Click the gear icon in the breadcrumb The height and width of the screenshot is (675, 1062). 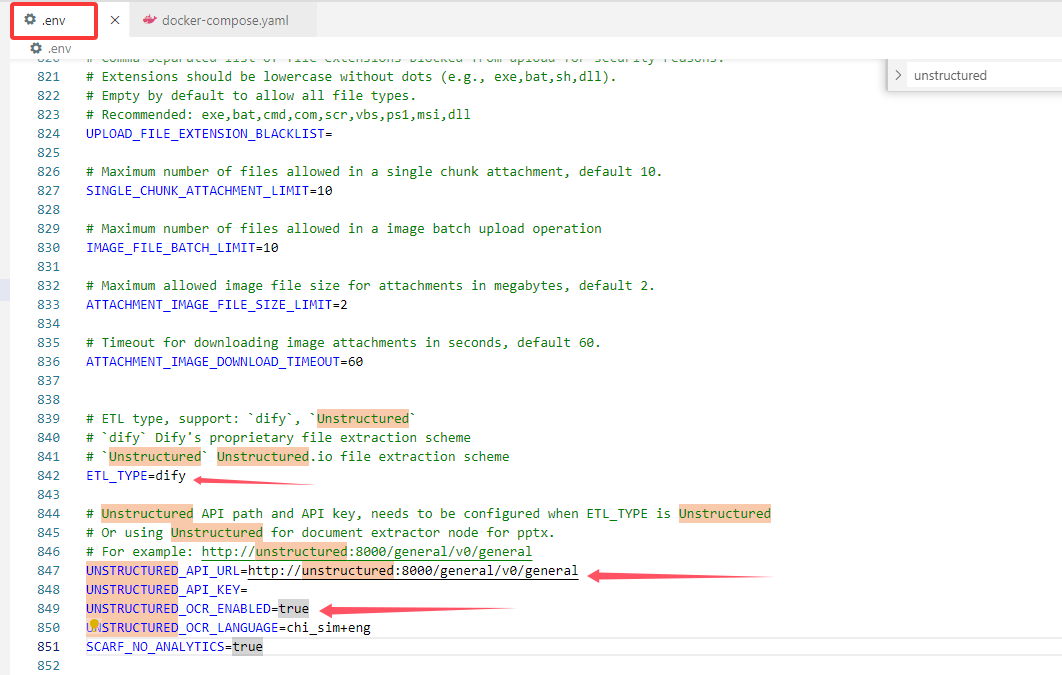36,48
